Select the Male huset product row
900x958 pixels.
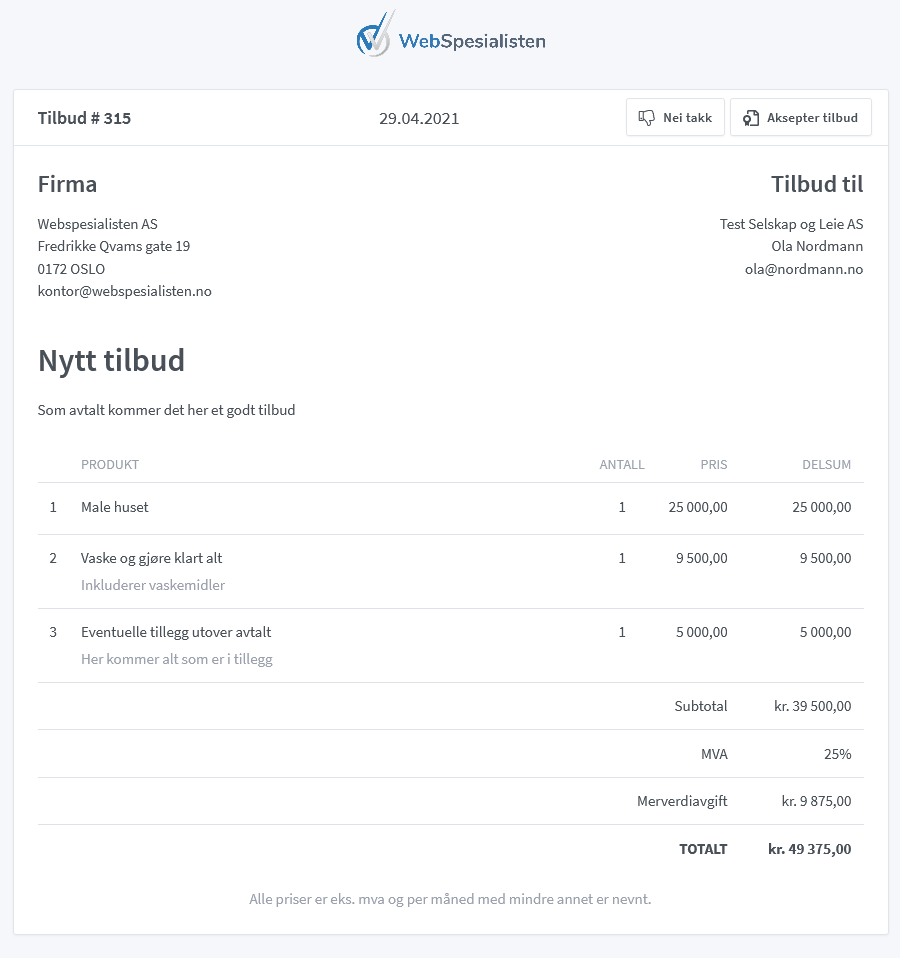coord(115,507)
